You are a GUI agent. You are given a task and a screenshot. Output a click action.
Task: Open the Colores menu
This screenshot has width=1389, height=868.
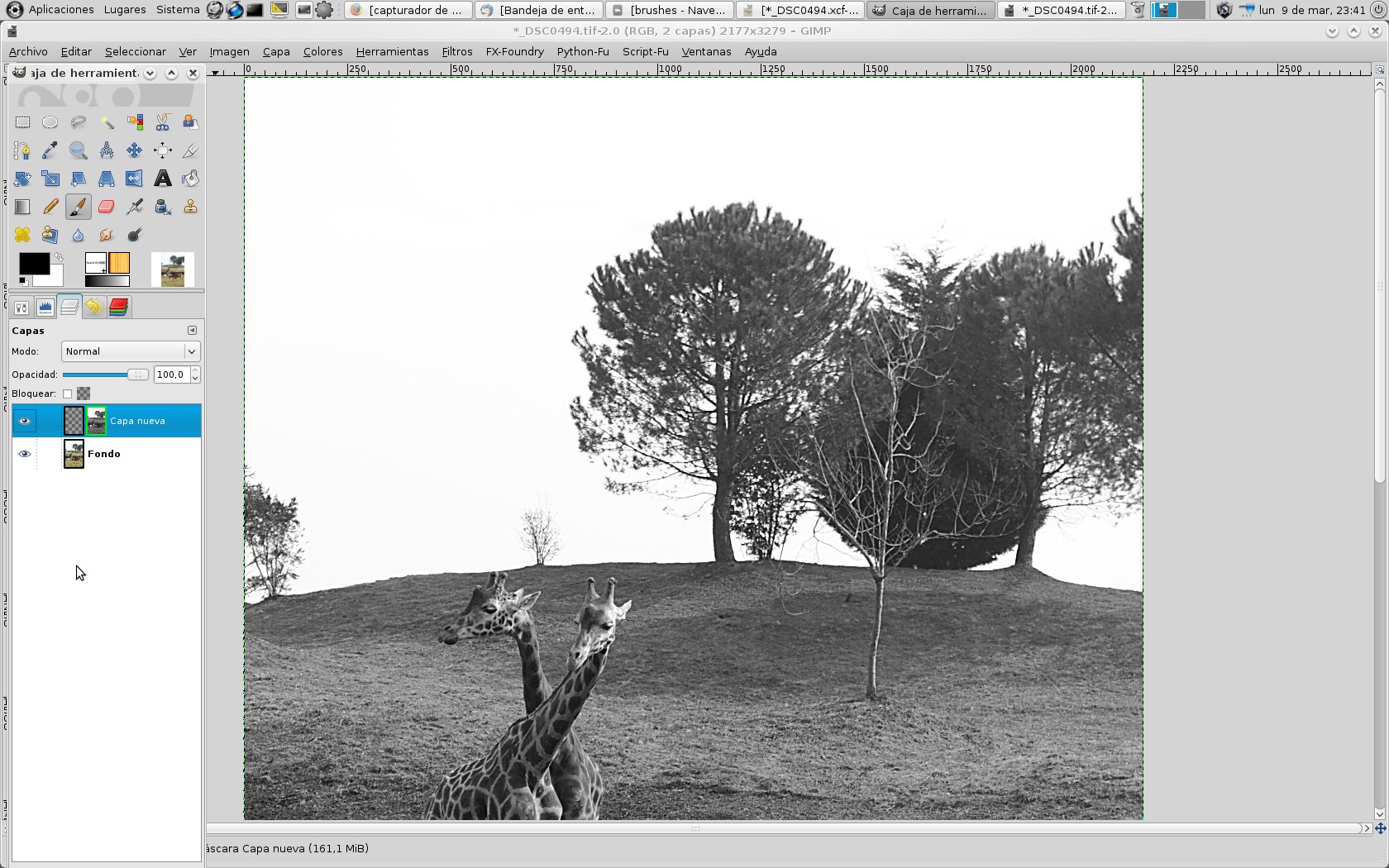click(x=322, y=51)
